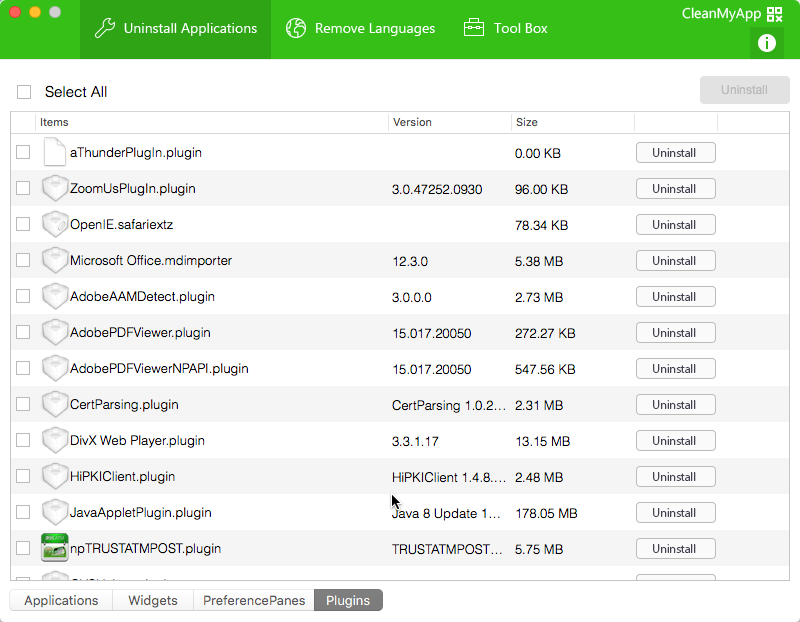Click the ZoomUsPlugIn plugin icon

54,188
